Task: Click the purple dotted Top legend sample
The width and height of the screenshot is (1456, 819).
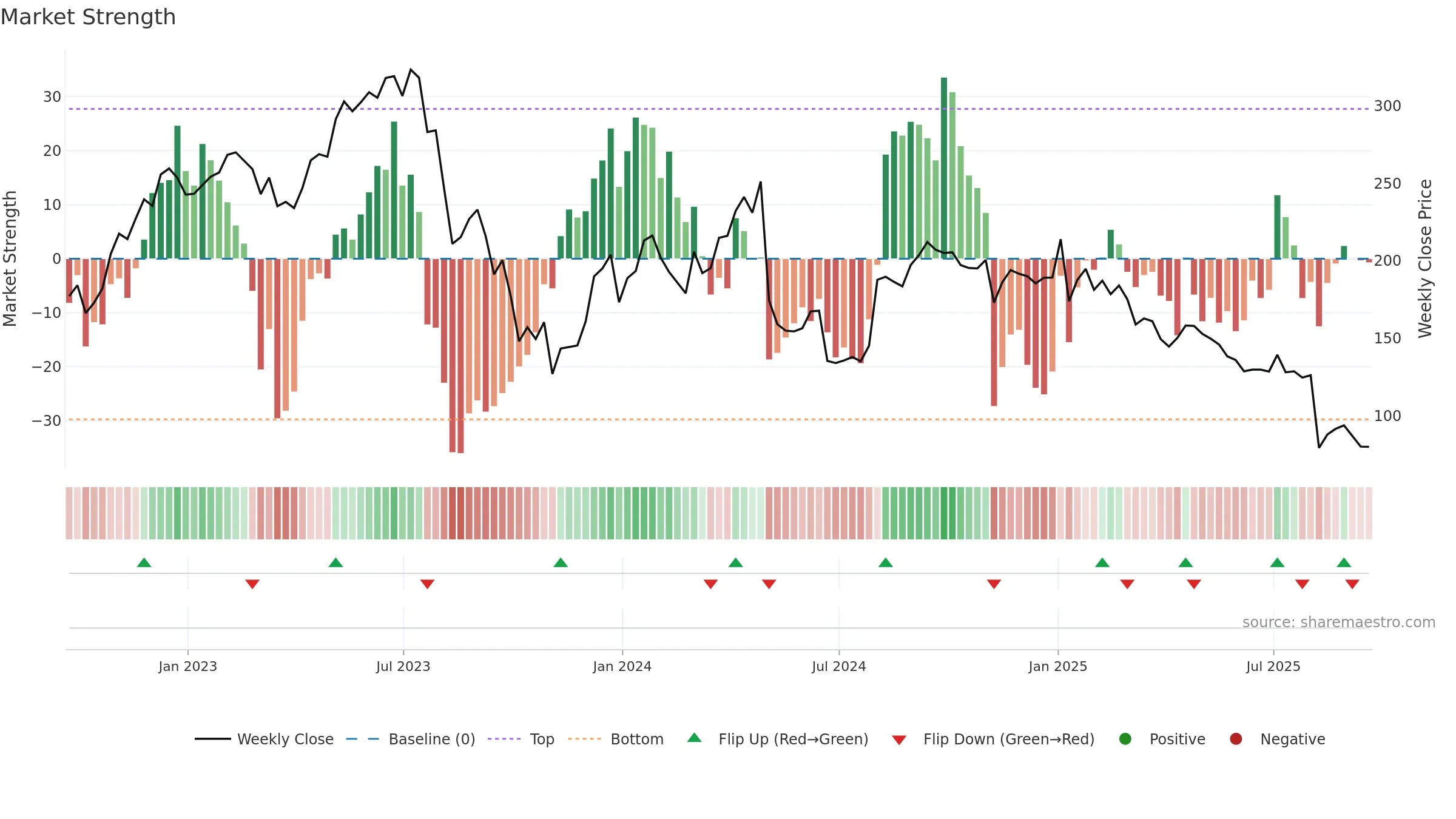Action: tap(504, 739)
